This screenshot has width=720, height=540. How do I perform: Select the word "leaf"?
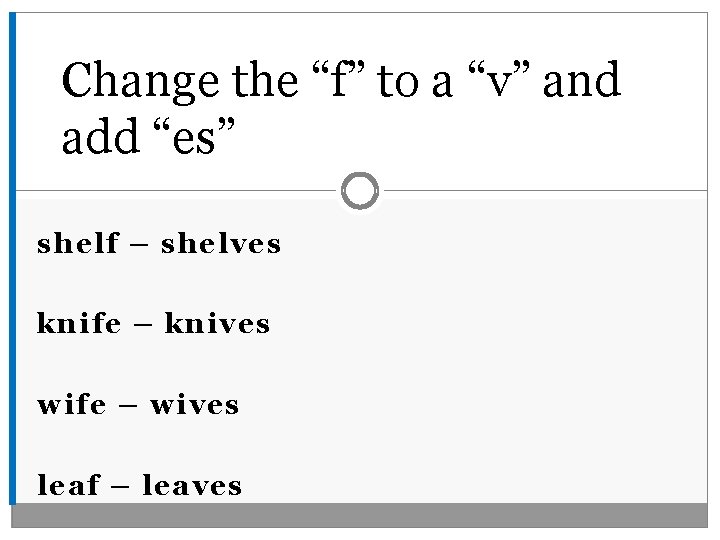pyautogui.click(x=68, y=484)
